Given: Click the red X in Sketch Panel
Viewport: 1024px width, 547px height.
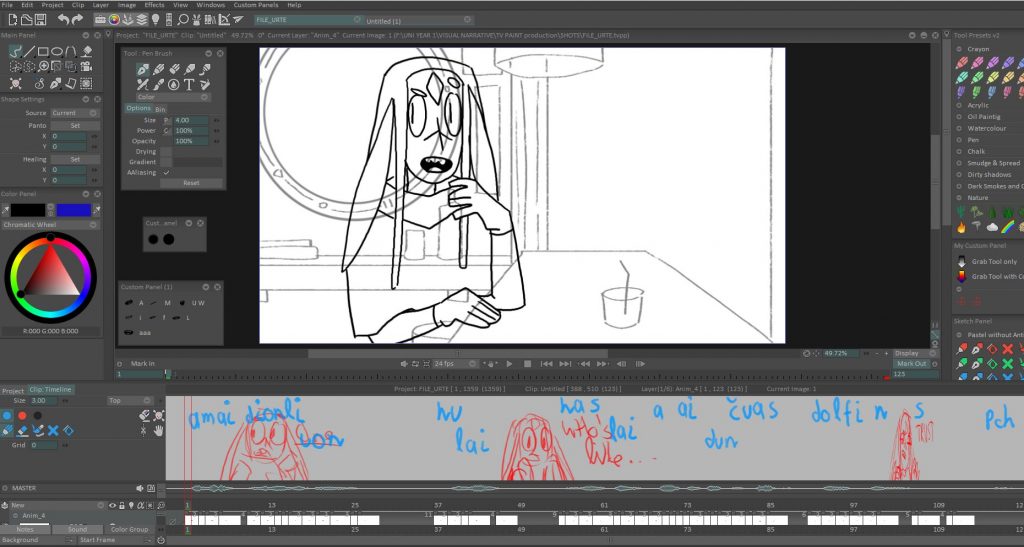Looking at the screenshot, I should point(1008,349).
